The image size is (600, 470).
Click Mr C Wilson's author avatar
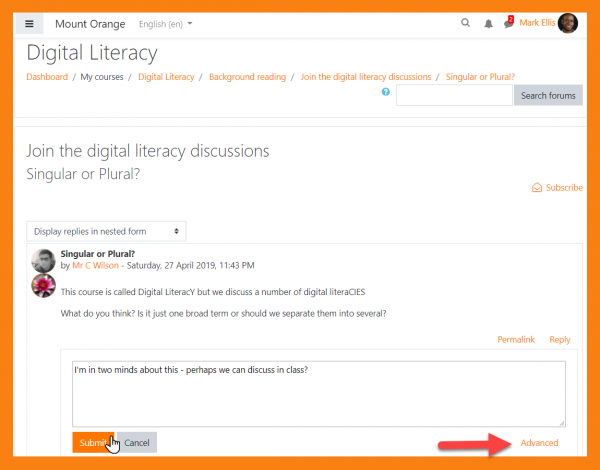click(x=43, y=261)
